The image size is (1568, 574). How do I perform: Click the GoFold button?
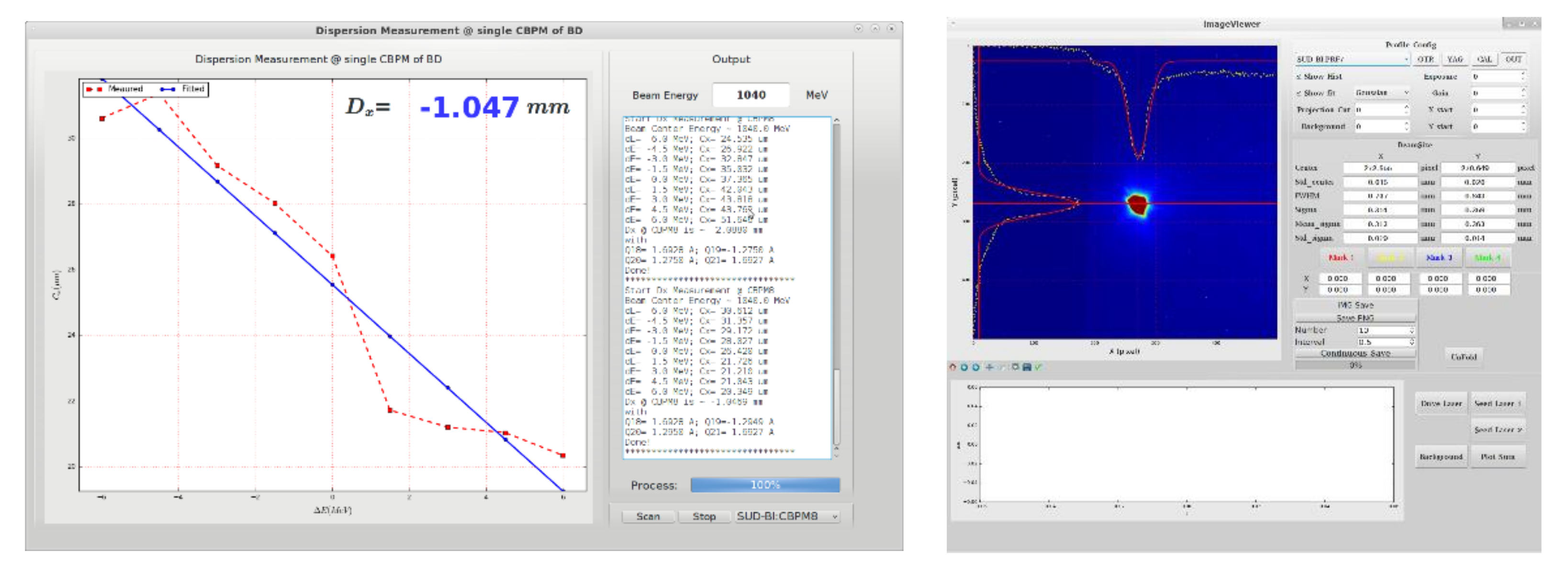[x=1463, y=357]
